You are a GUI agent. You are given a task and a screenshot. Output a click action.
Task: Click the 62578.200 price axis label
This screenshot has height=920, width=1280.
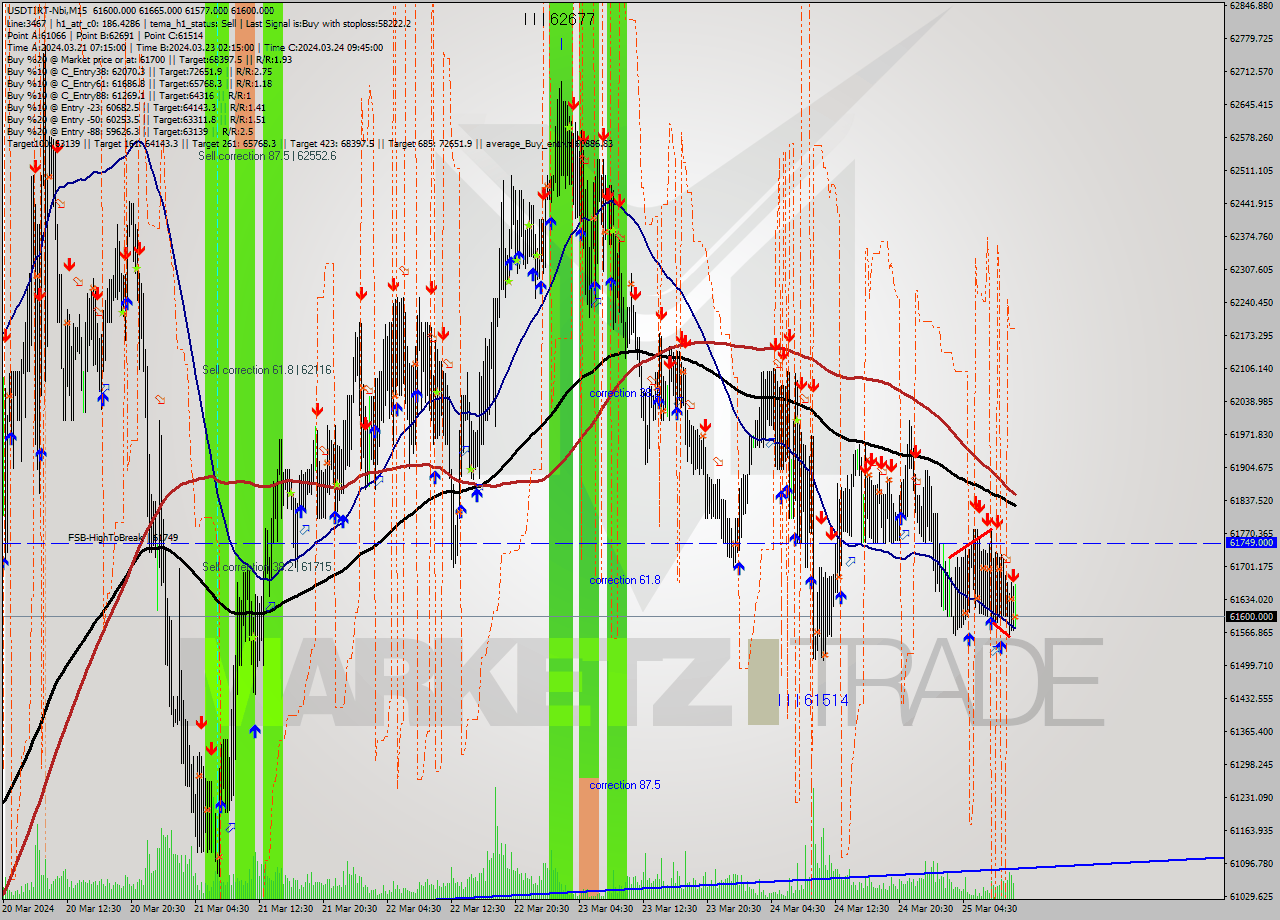point(1251,138)
